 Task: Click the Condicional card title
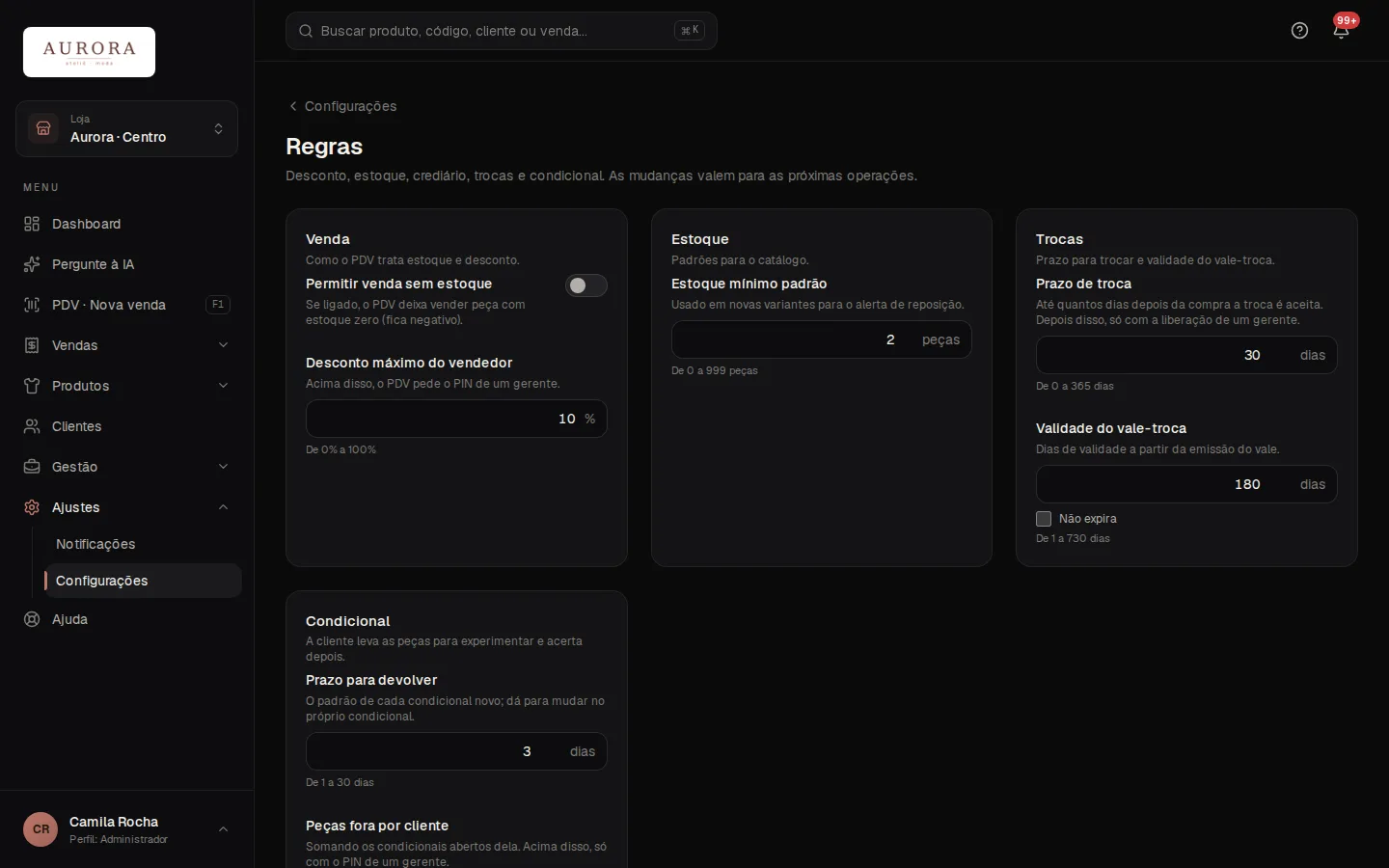[x=348, y=621]
